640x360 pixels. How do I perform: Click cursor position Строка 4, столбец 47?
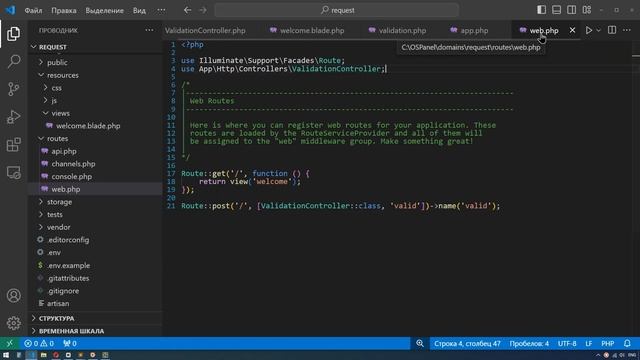click(x=467, y=344)
